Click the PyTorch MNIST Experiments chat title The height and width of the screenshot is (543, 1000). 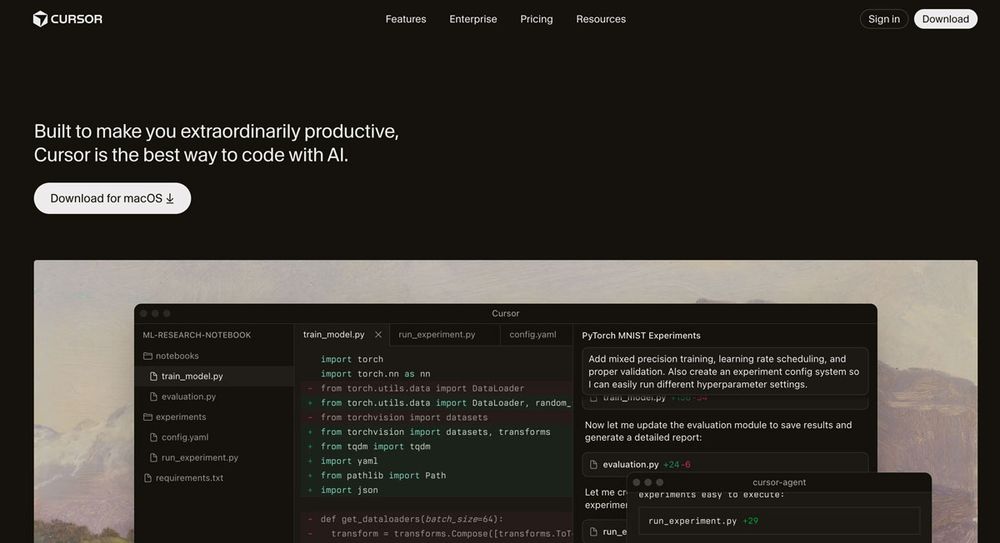641,336
